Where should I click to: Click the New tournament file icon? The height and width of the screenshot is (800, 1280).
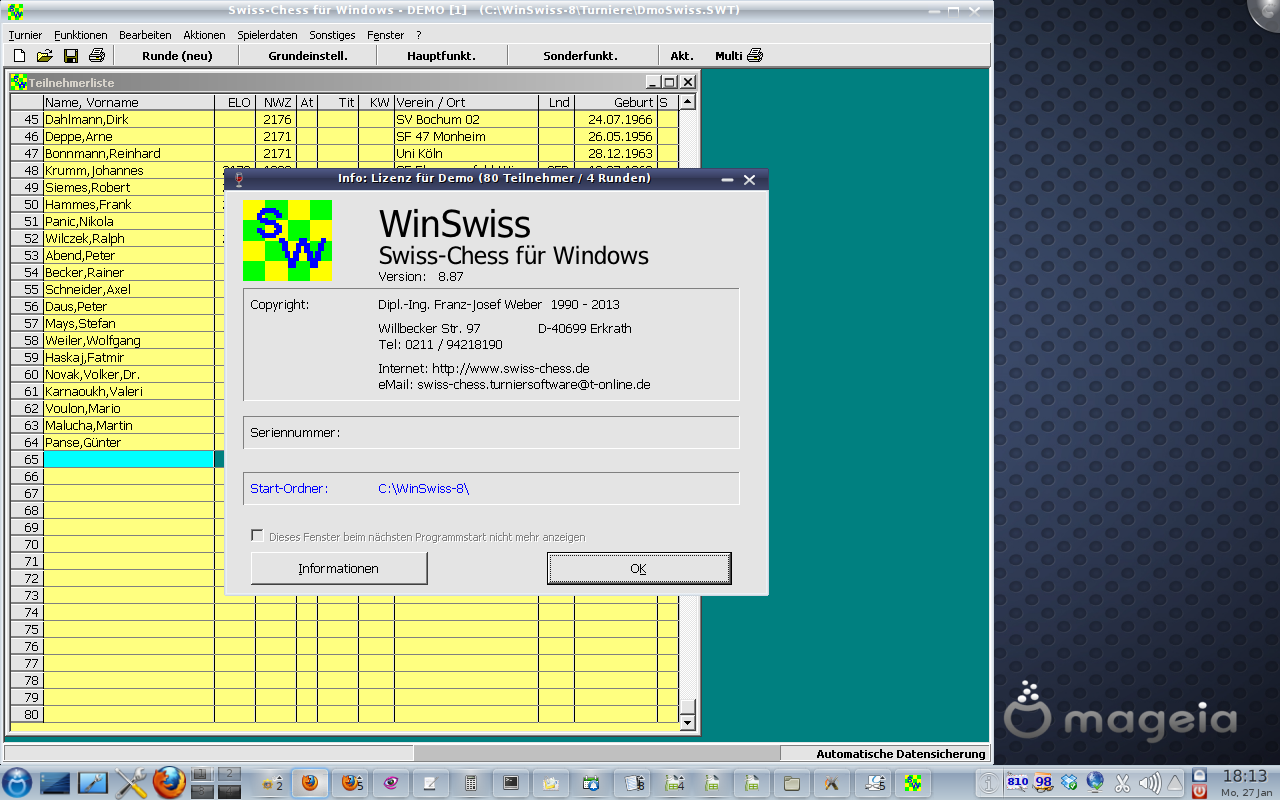pyautogui.click(x=19, y=56)
